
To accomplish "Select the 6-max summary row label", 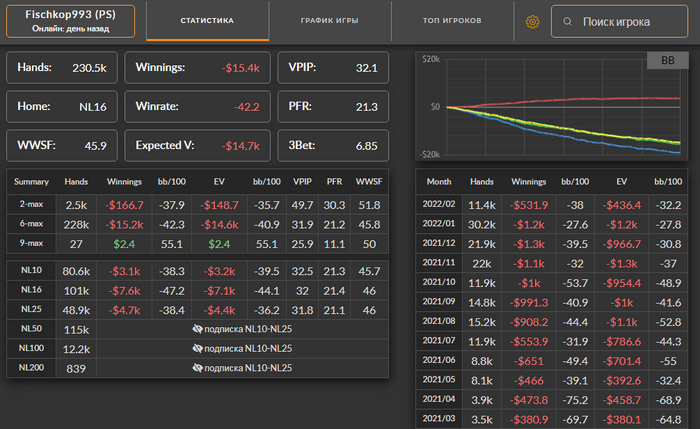I will tap(31, 224).
